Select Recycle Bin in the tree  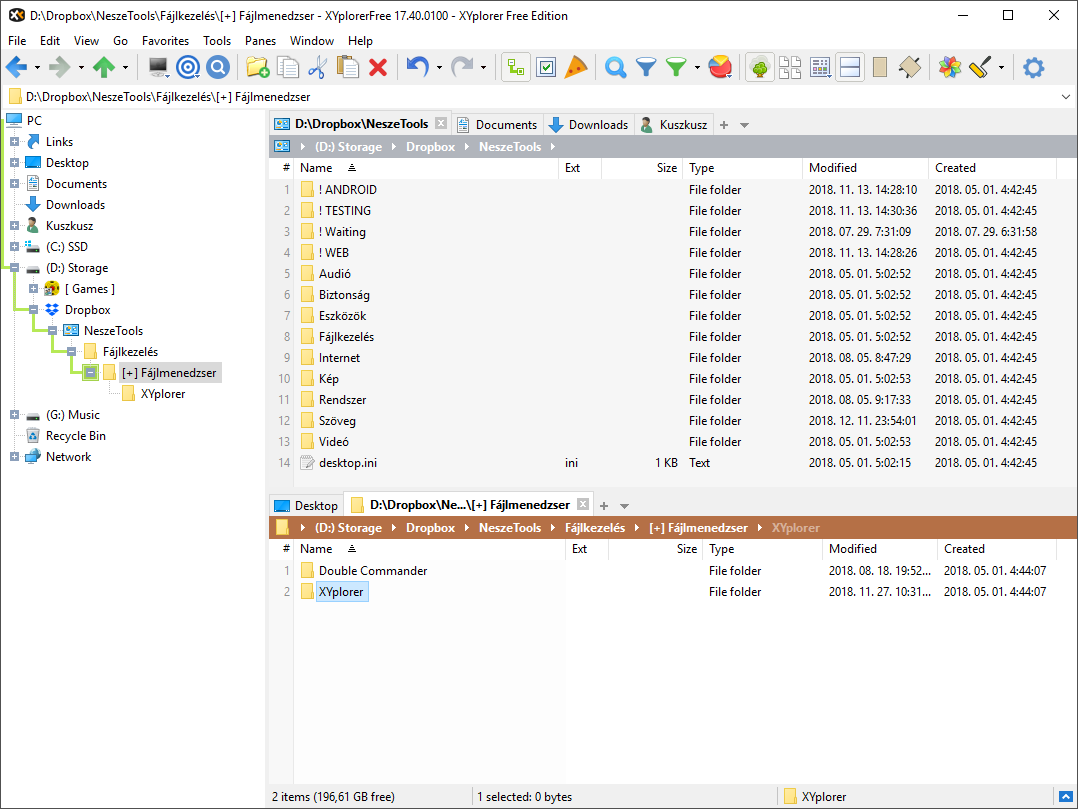(x=76, y=436)
